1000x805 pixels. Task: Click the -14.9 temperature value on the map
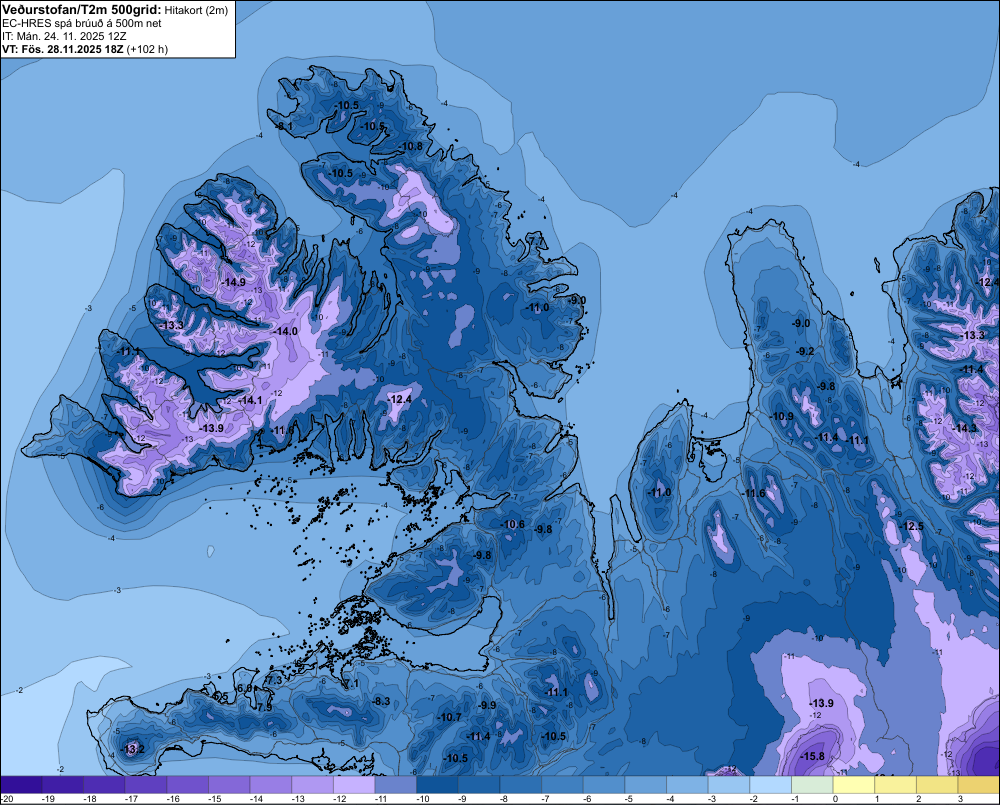[233, 282]
